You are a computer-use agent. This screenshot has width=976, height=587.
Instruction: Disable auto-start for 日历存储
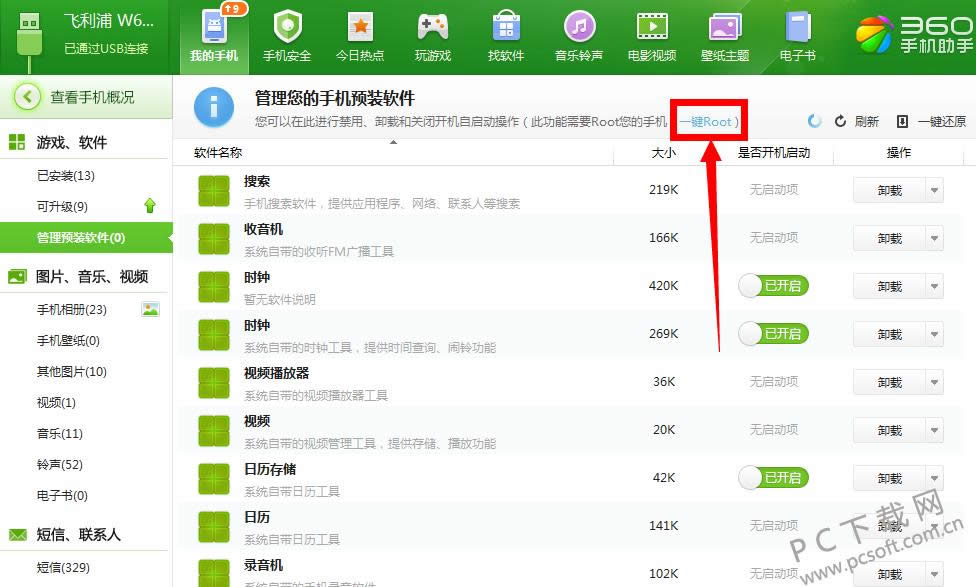click(x=773, y=478)
